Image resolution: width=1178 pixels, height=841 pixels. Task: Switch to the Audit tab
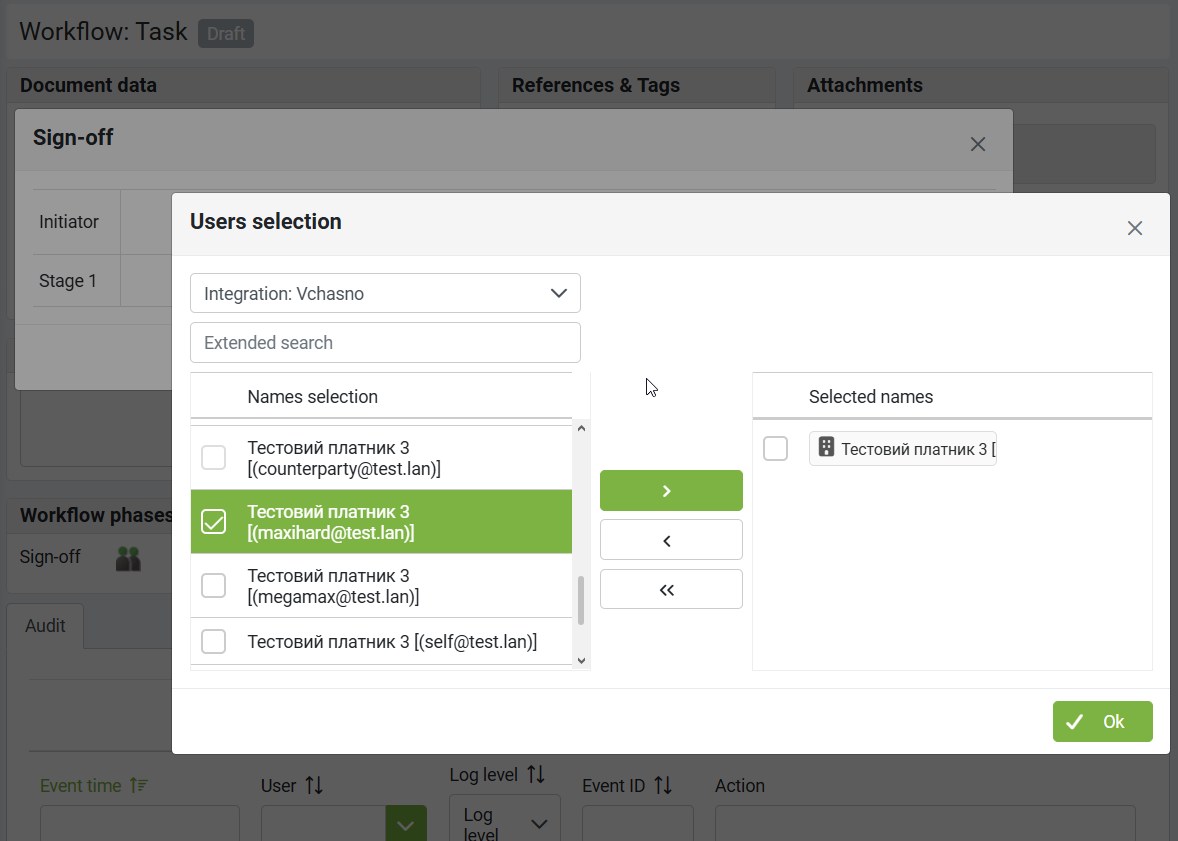pos(45,626)
